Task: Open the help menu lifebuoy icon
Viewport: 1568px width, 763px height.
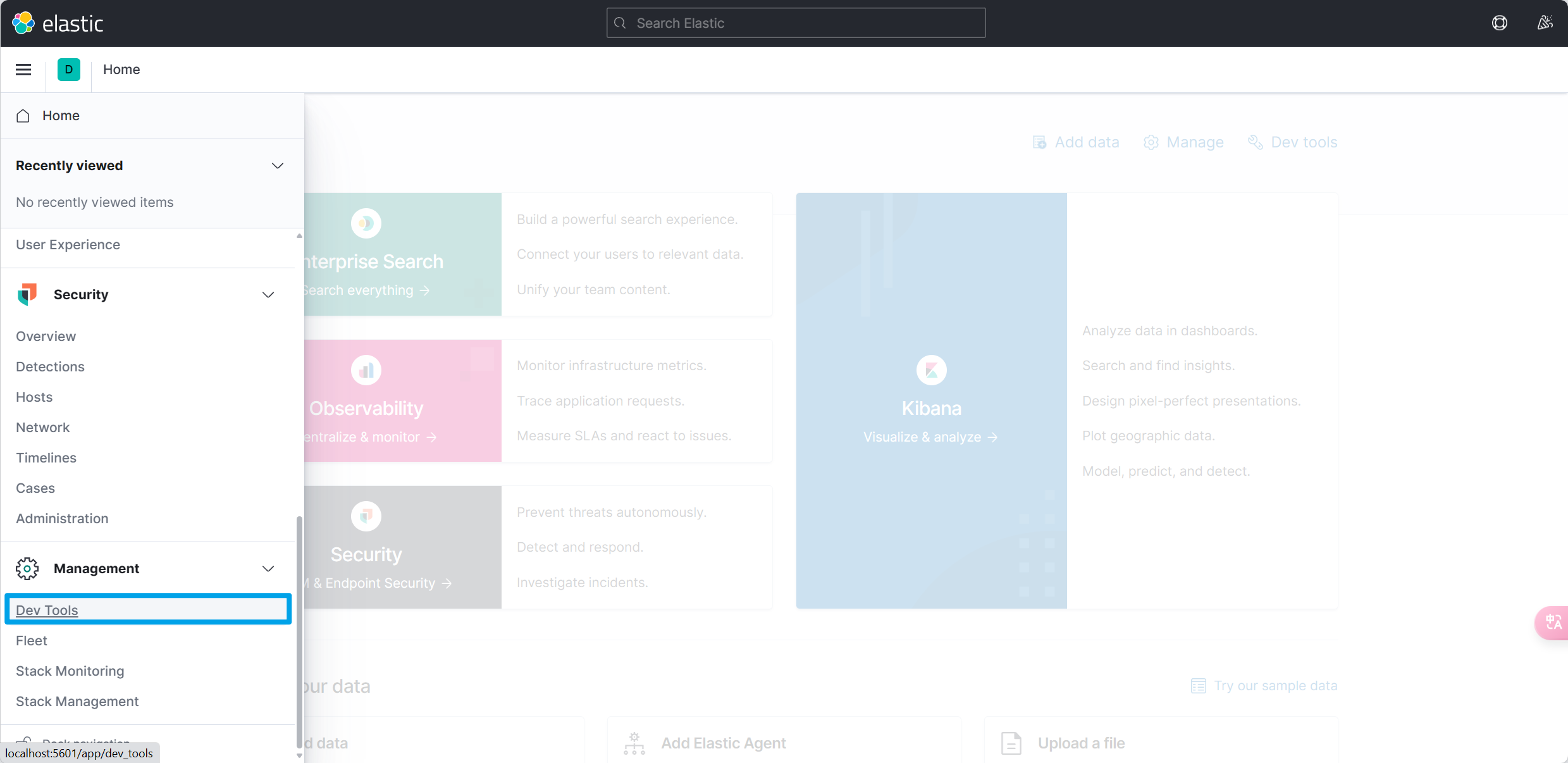Action: (1499, 23)
